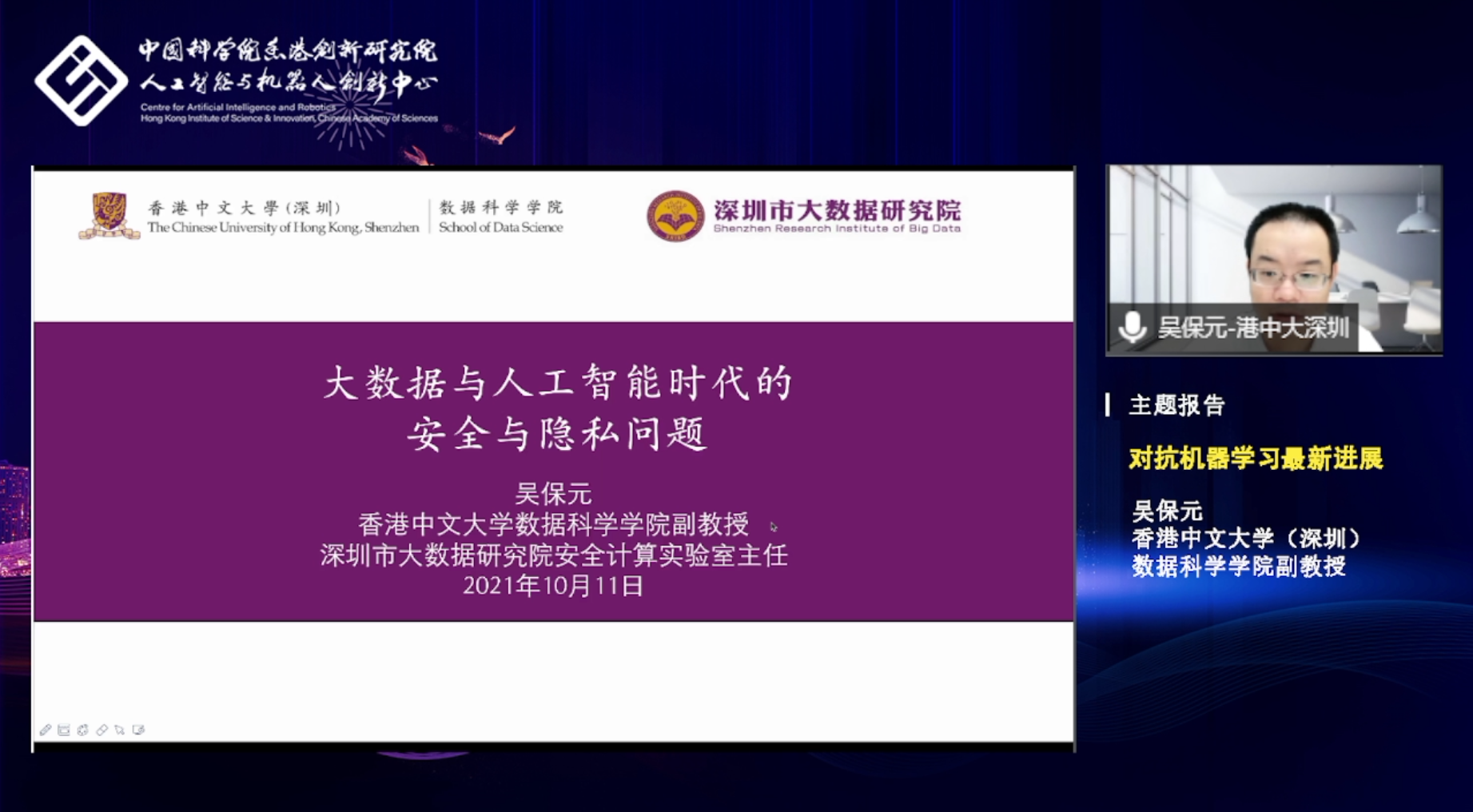1473x812 pixels.
Task: Click 数据科学学院副教授 in the sidebar
Action: 1239,567
